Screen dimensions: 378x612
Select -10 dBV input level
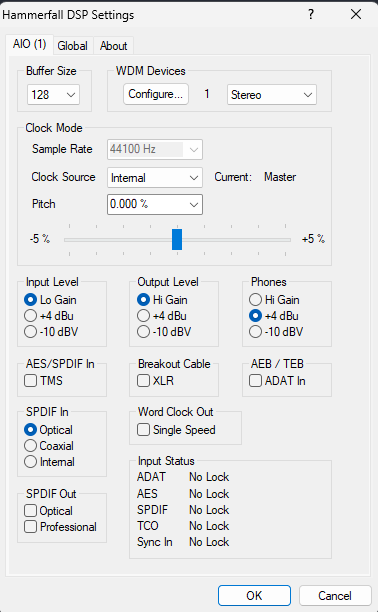51,332
